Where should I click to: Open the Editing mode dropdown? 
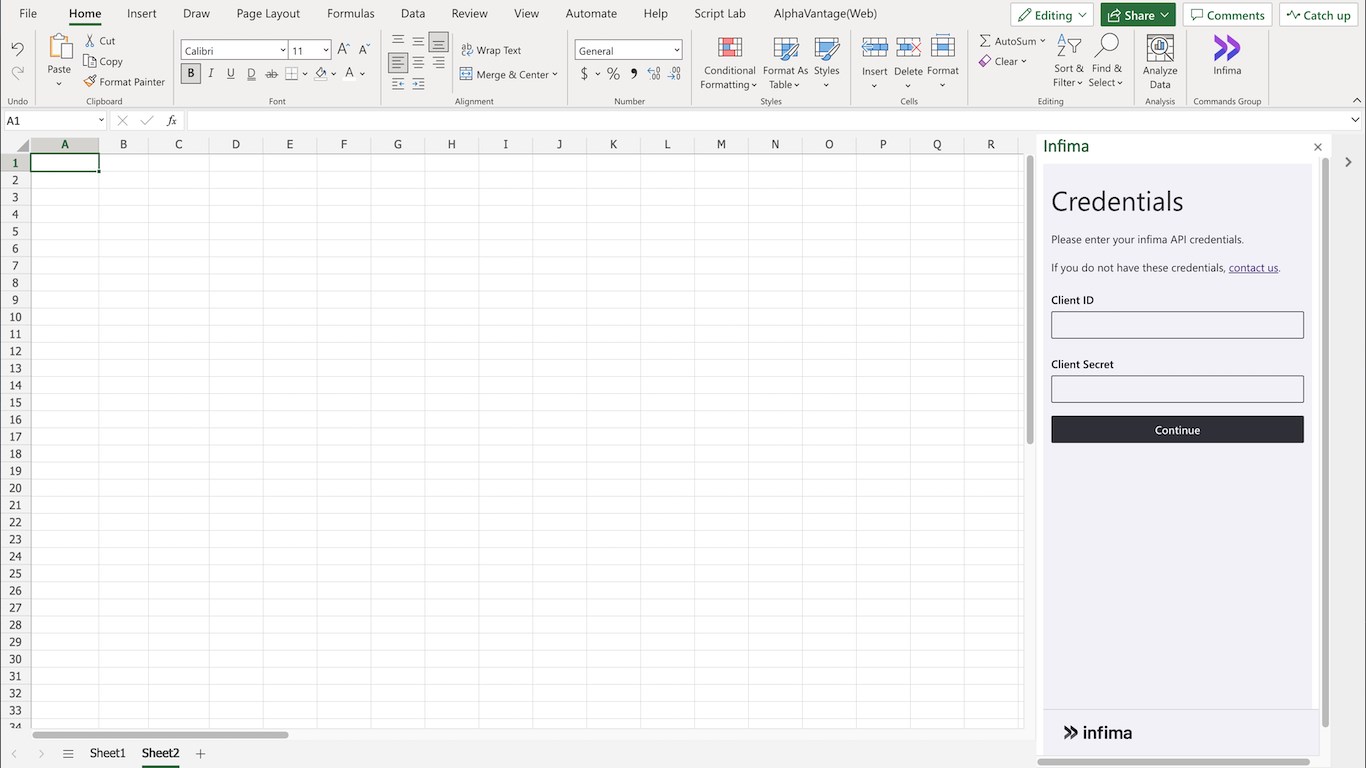click(x=1051, y=15)
